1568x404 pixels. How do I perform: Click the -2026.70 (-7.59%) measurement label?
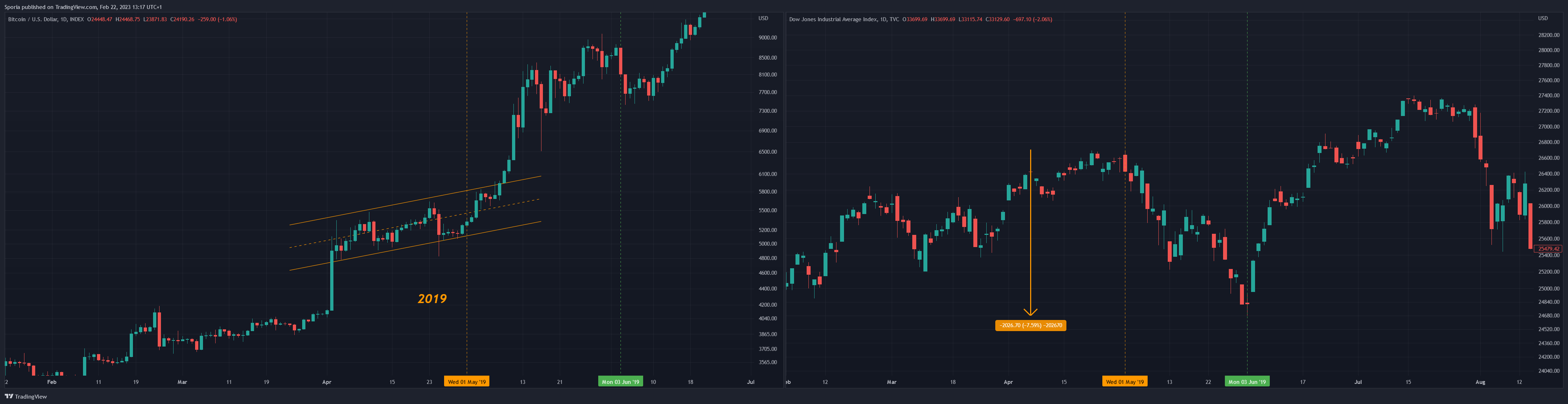[1030, 325]
